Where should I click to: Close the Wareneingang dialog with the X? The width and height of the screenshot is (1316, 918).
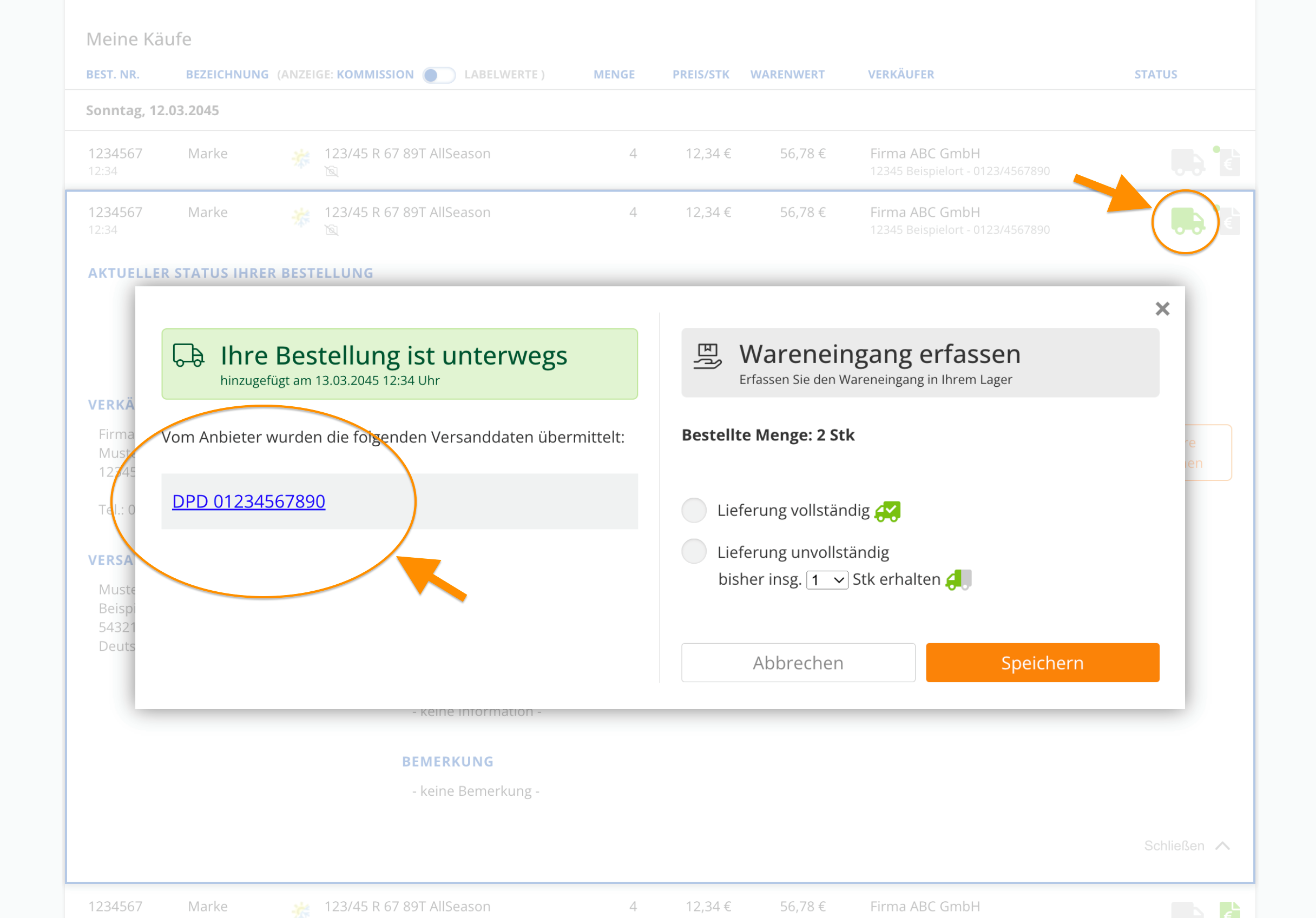point(1162,309)
